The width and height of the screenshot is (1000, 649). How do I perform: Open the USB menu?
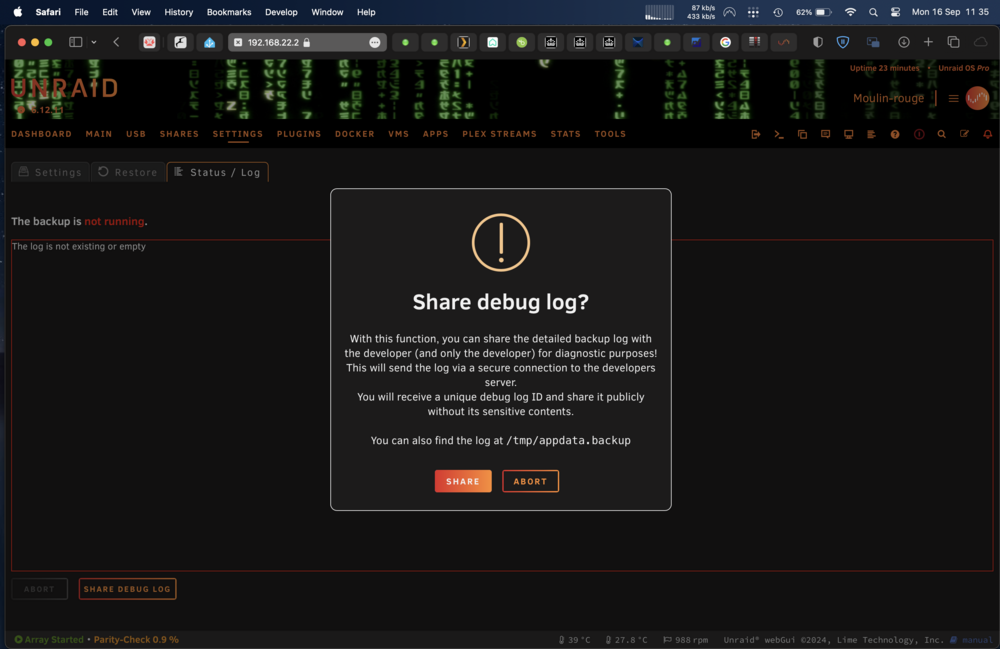coord(136,134)
